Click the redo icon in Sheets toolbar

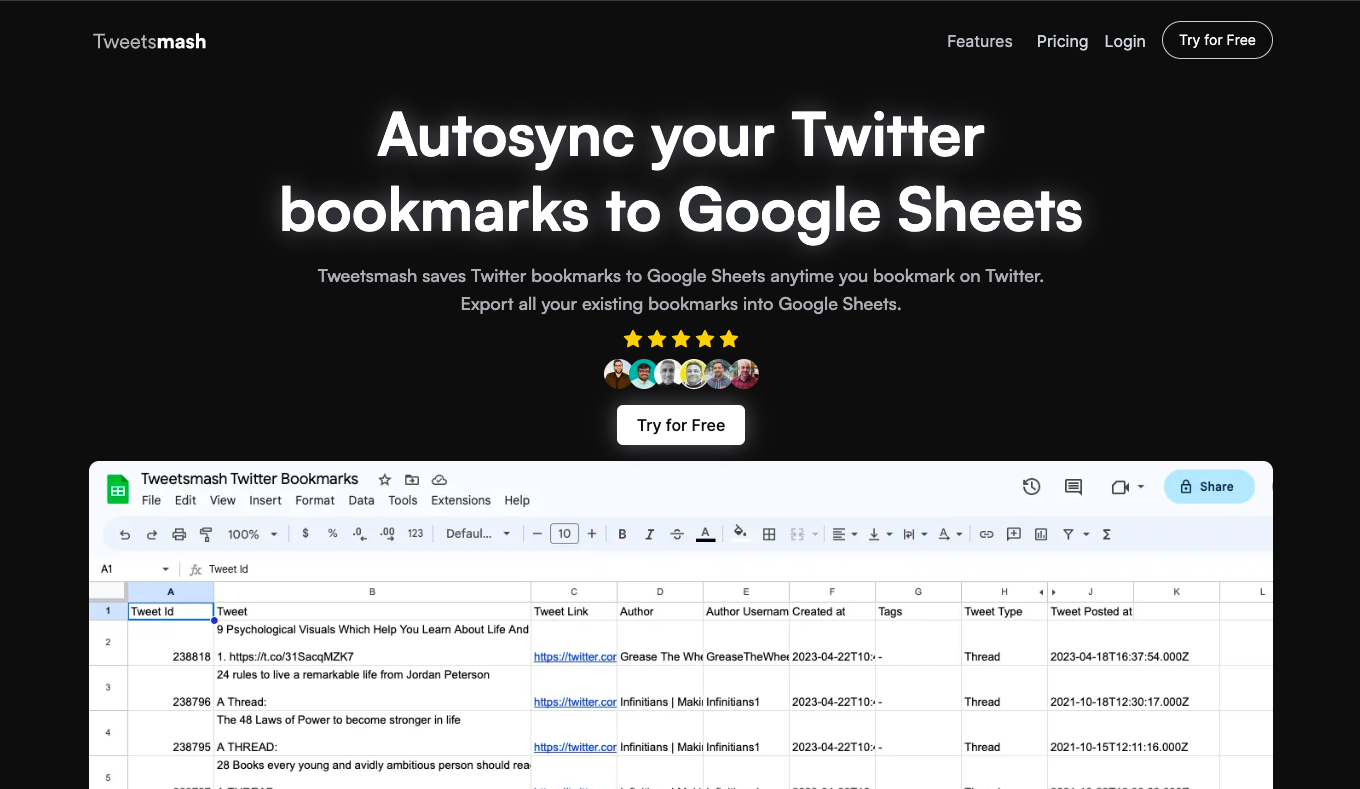click(x=152, y=534)
